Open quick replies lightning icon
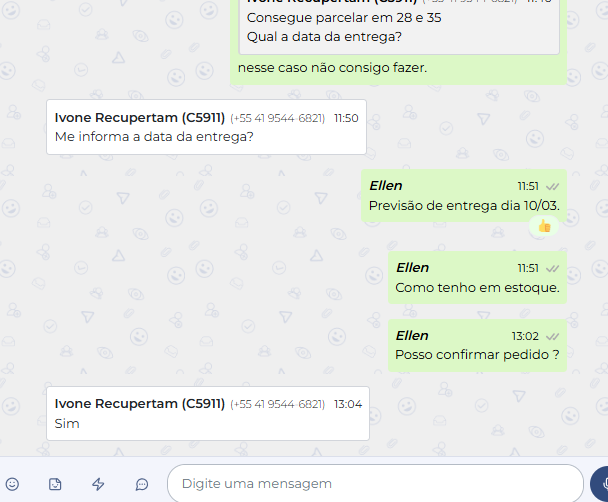 point(98,484)
